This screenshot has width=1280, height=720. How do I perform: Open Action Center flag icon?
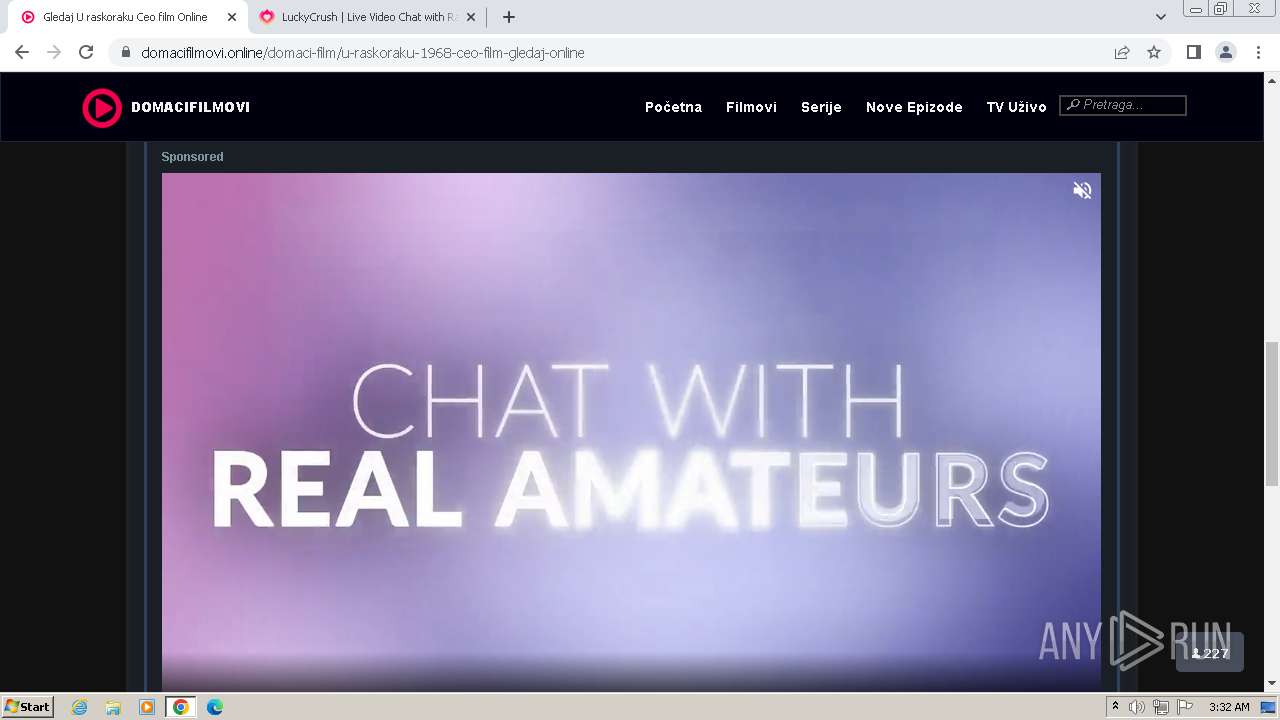coord(1185,707)
